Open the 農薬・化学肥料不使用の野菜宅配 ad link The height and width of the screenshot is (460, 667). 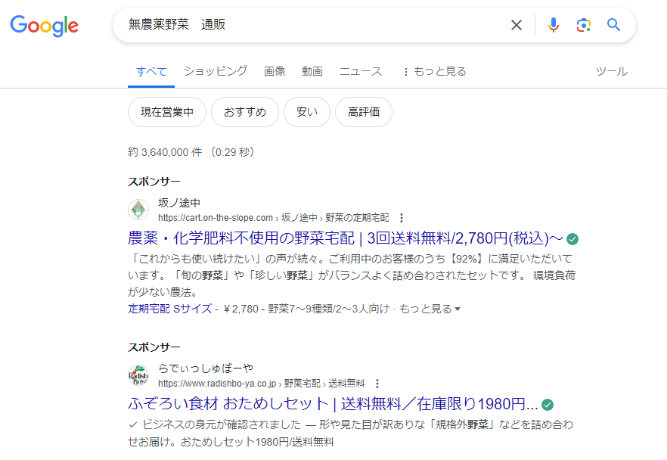[345, 238]
